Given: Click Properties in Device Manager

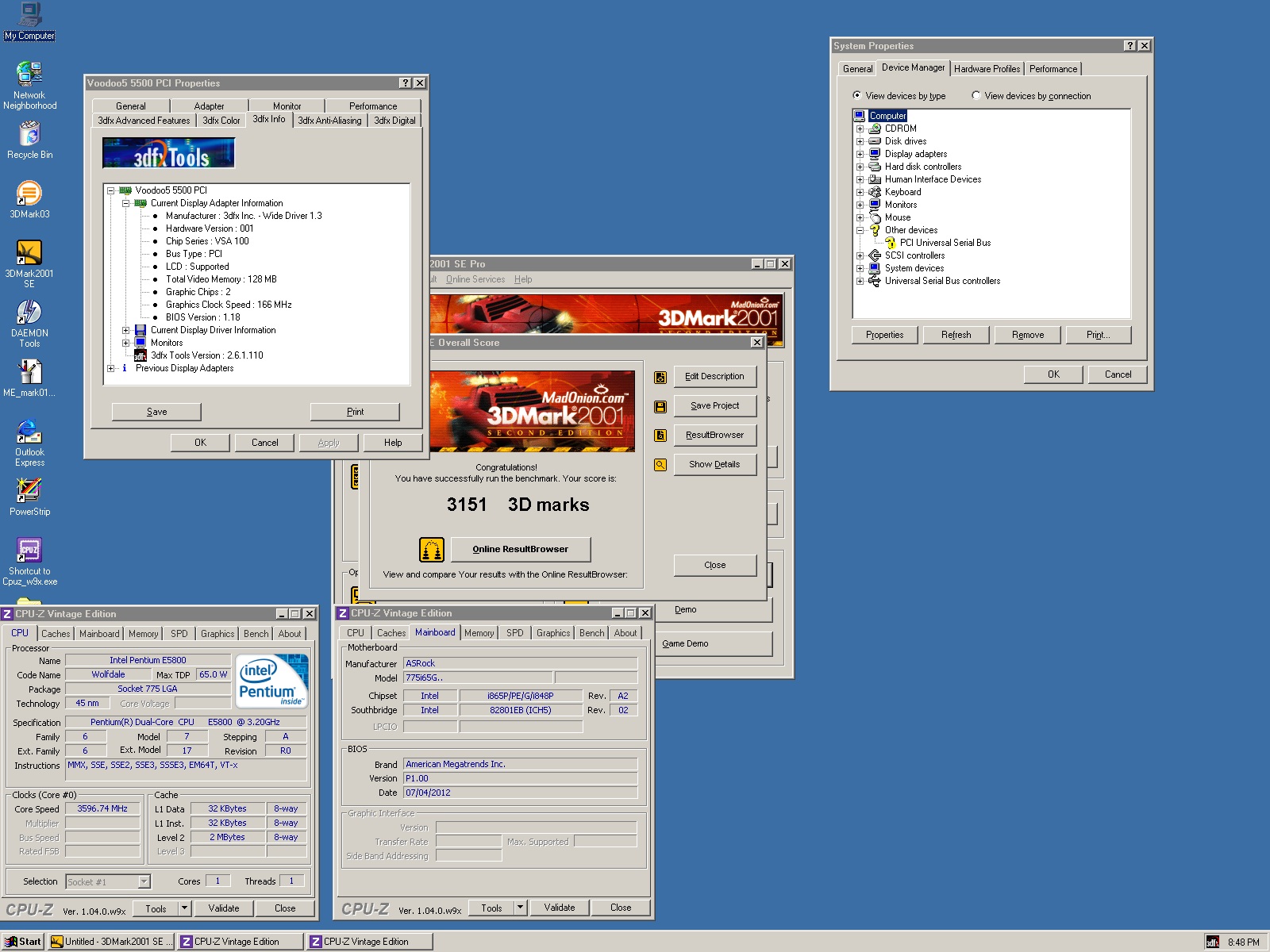Looking at the screenshot, I should [885, 335].
